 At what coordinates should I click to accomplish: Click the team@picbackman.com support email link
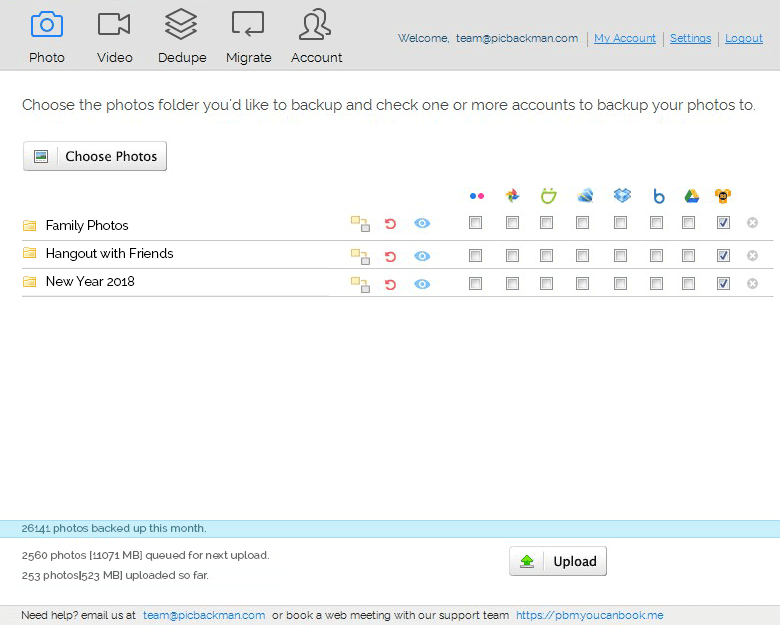tap(204, 615)
